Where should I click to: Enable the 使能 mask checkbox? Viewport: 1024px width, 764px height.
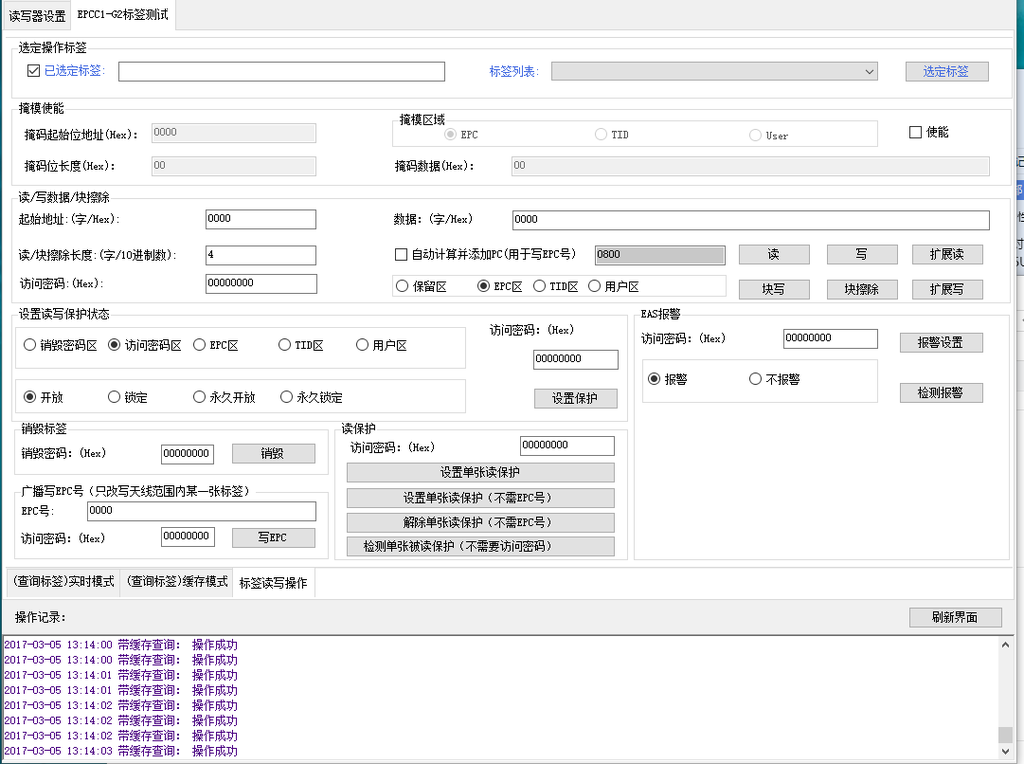tap(915, 132)
